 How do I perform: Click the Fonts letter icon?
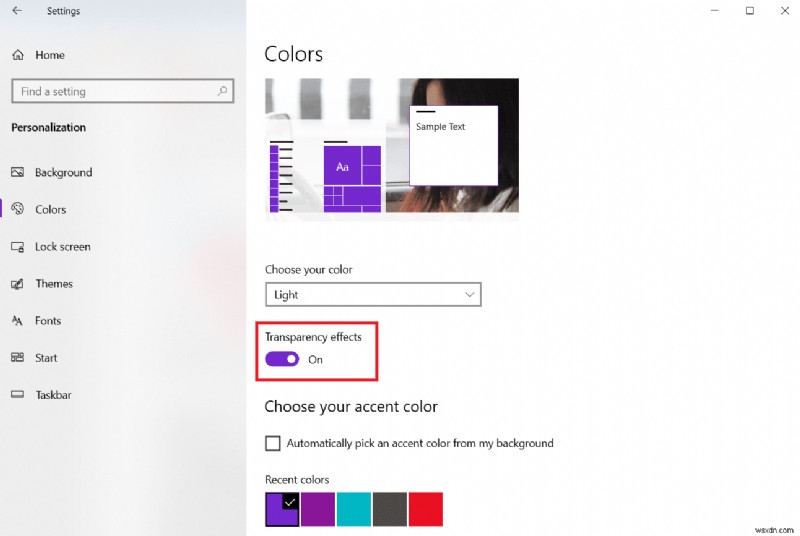coord(17,321)
